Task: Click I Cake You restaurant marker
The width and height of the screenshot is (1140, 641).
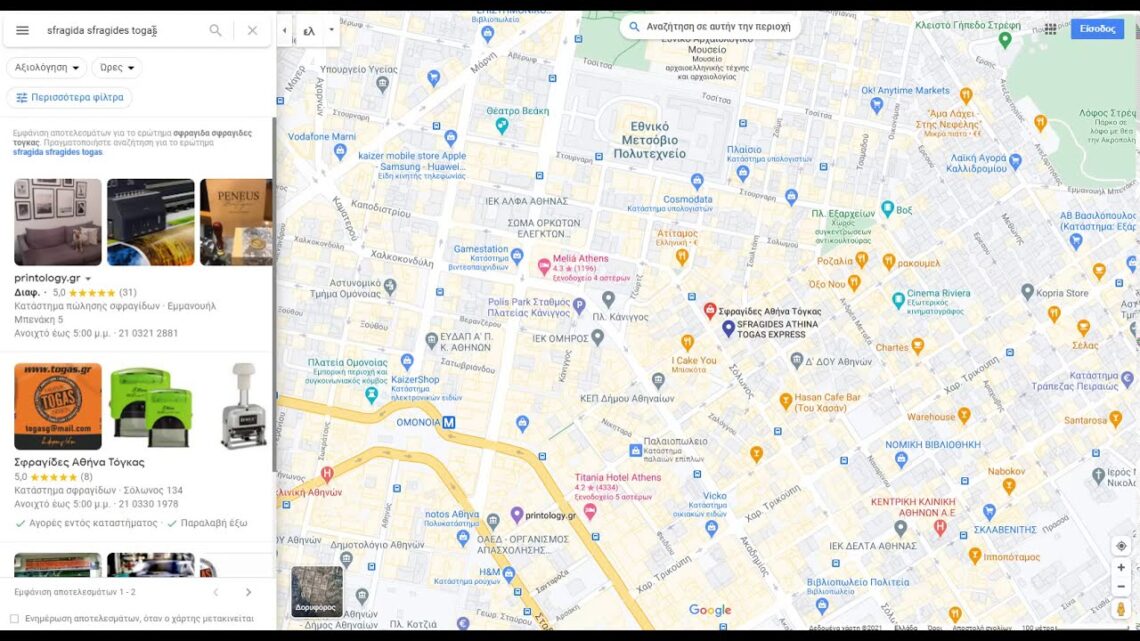Action: pyautogui.click(x=687, y=342)
